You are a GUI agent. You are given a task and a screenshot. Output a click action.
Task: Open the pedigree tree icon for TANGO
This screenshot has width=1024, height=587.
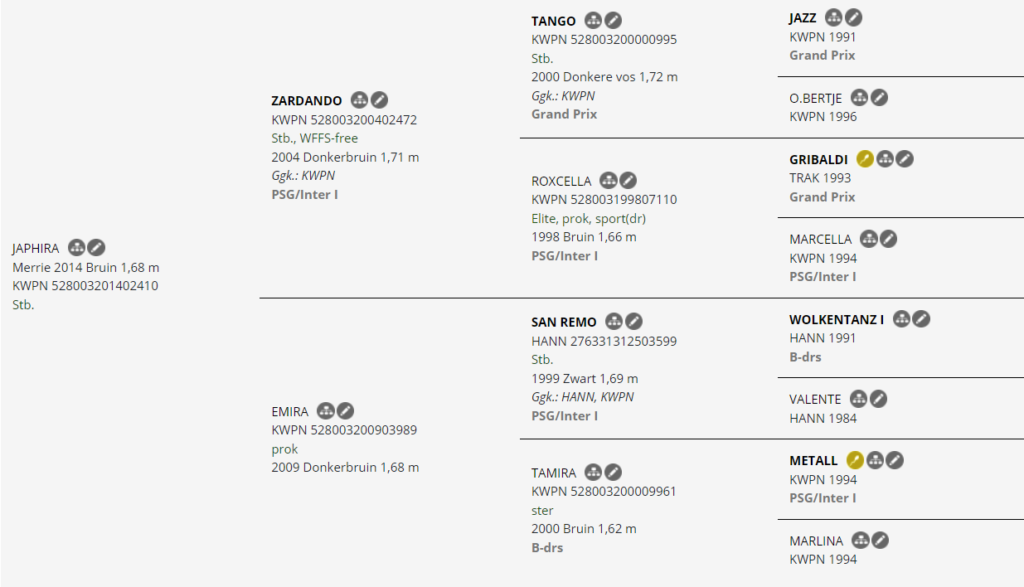(593, 20)
